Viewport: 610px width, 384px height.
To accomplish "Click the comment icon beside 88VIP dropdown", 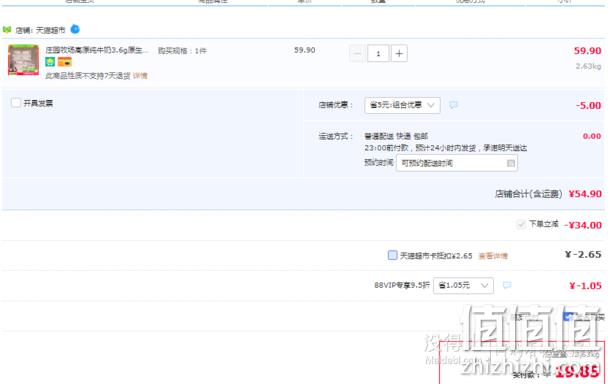I will coord(507,285).
